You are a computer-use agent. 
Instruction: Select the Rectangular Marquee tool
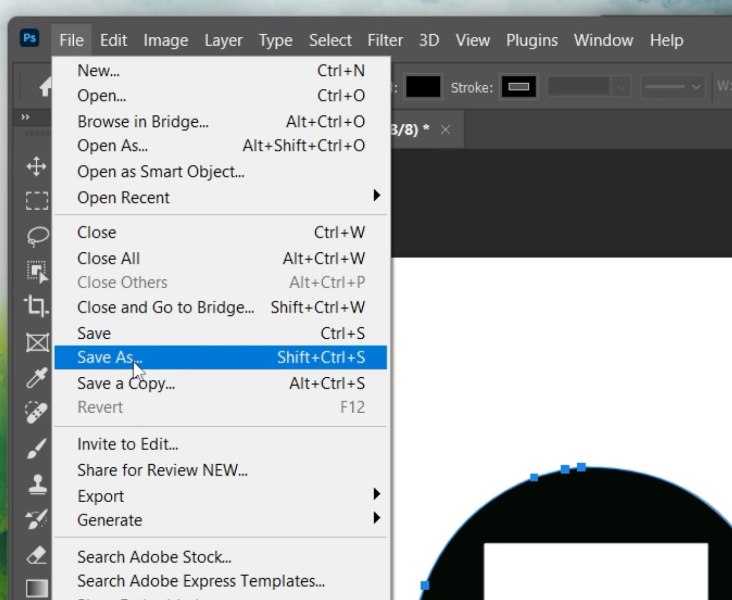(x=37, y=201)
